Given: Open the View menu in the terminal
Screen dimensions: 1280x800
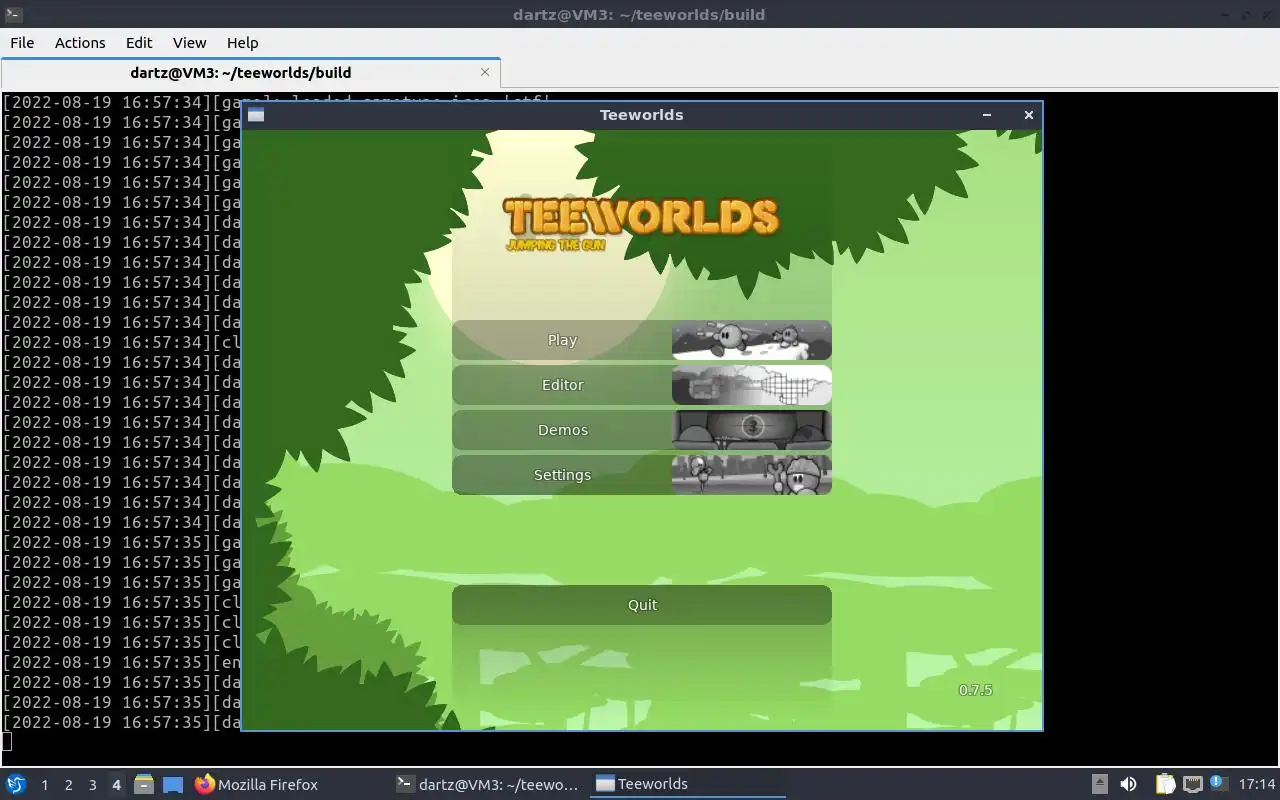Looking at the screenshot, I should click(x=189, y=43).
